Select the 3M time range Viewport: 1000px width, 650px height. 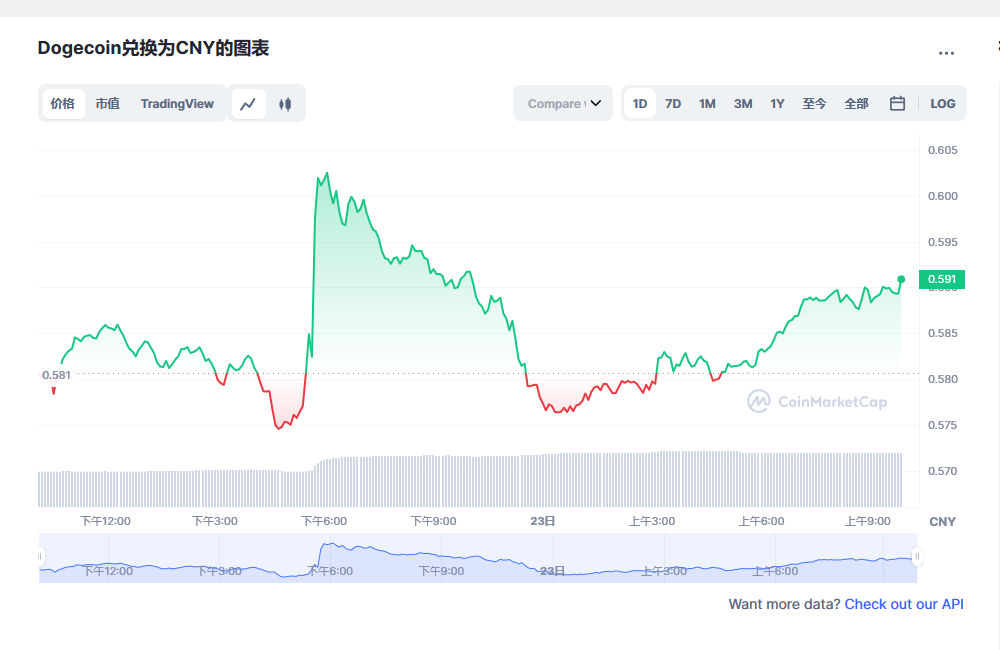743,103
